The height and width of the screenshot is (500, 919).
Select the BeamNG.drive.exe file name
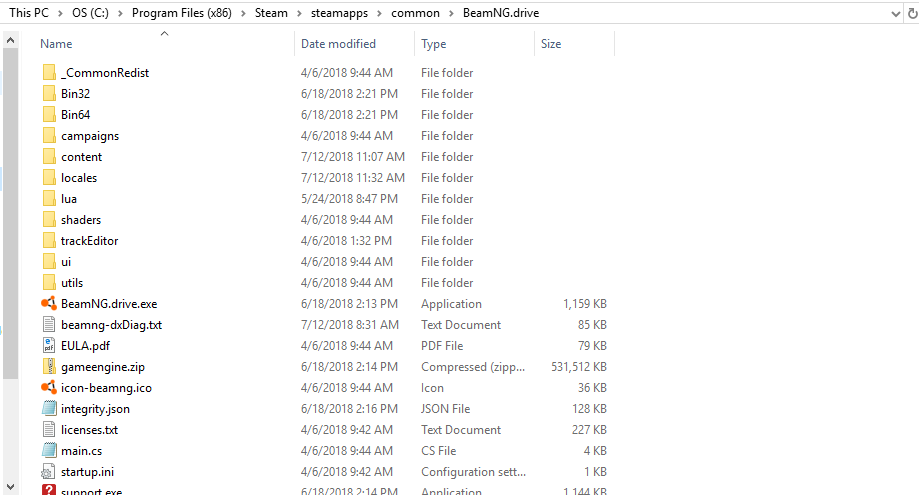109,304
